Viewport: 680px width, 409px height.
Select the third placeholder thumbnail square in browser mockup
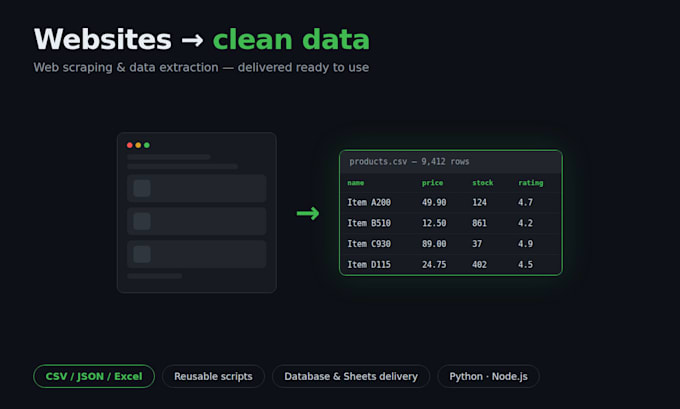point(142,254)
